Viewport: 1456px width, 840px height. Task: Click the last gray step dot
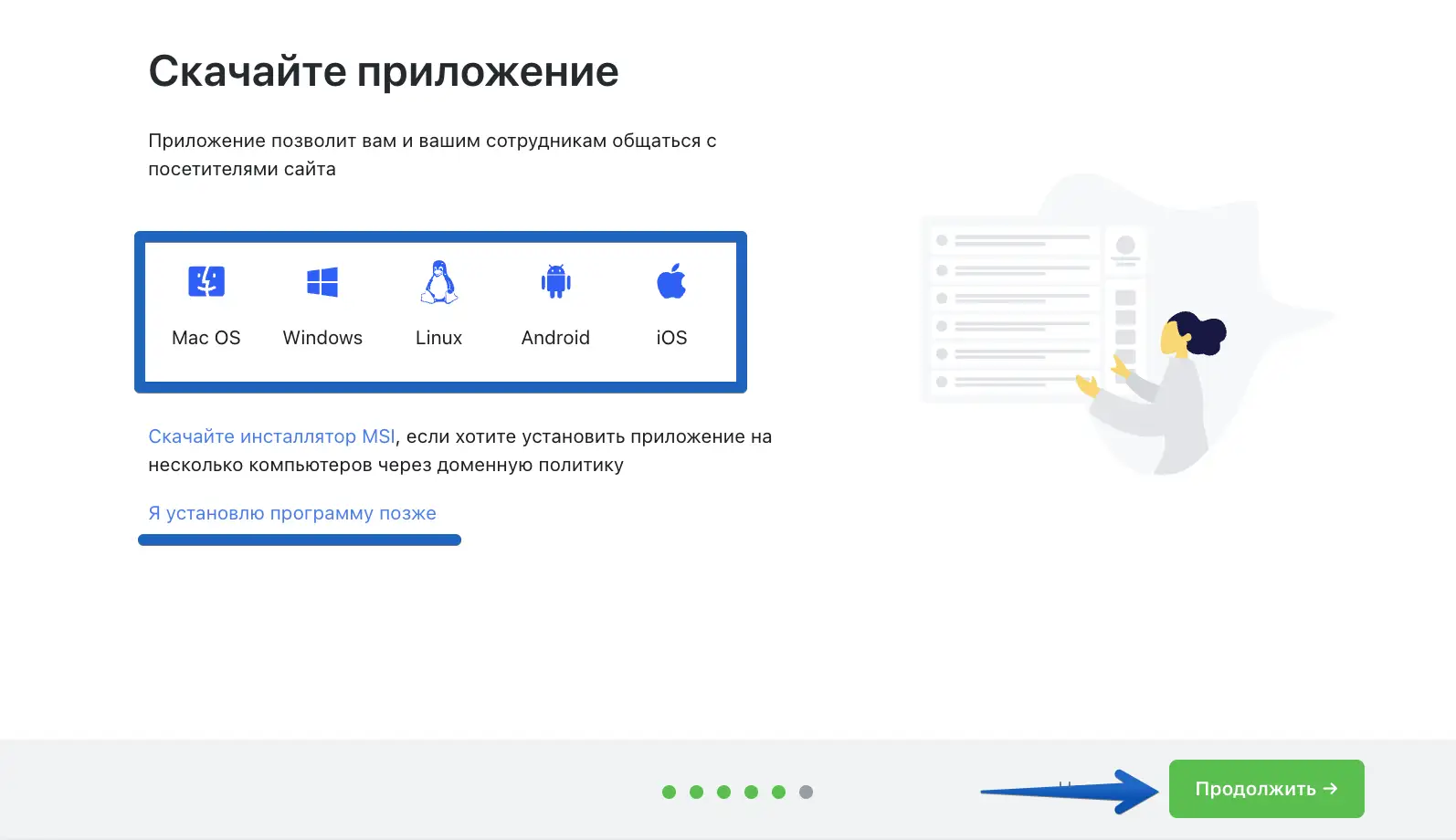(x=806, y=792)
